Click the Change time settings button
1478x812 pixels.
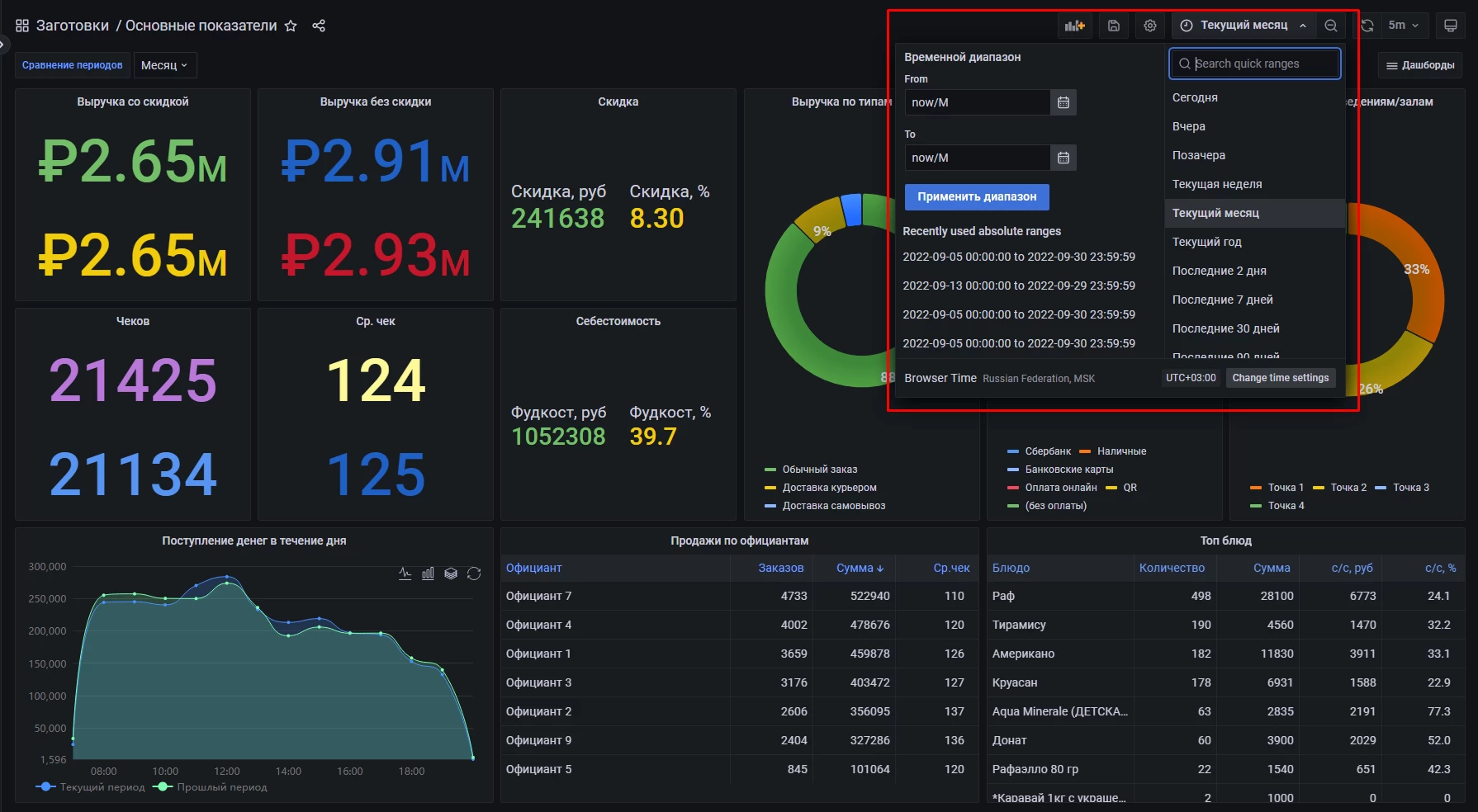[1280, 378]
